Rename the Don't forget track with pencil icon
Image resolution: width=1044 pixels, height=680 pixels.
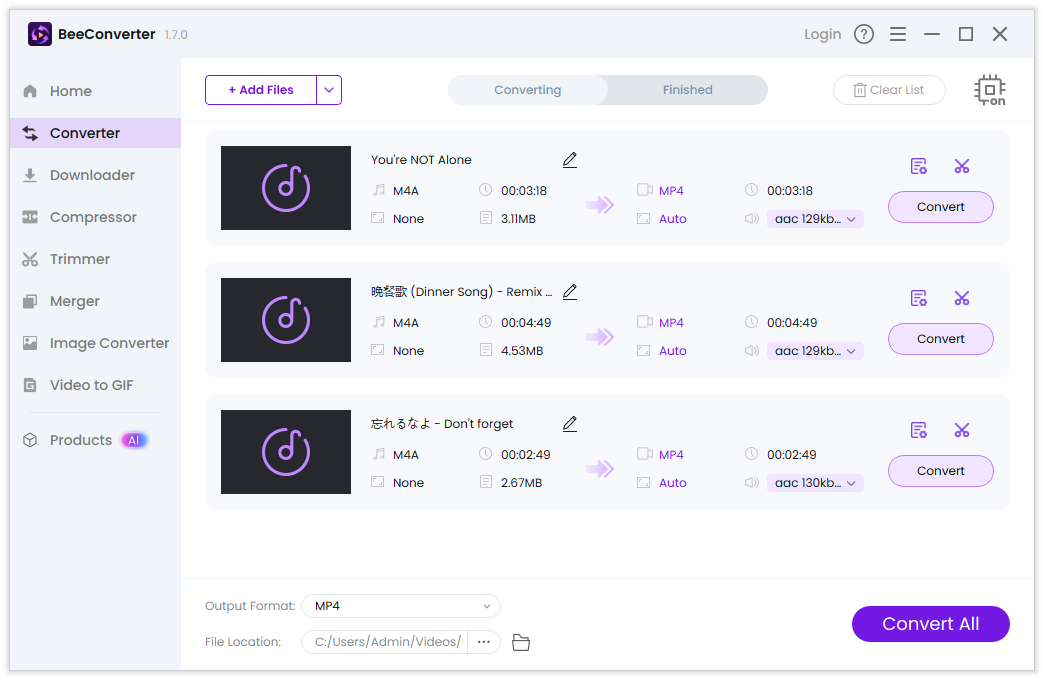point(570,424)
